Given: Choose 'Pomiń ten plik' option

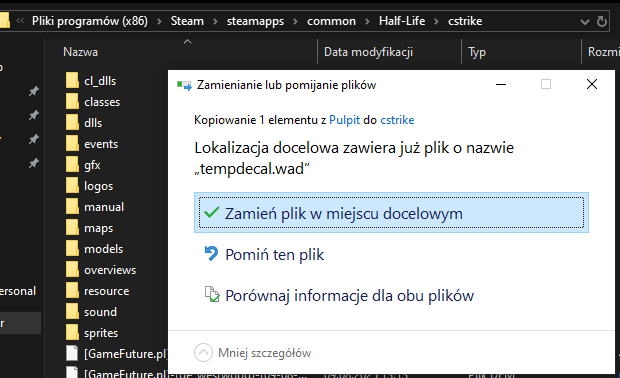Looking at the screenshot, I should click(x=274, y=254).
